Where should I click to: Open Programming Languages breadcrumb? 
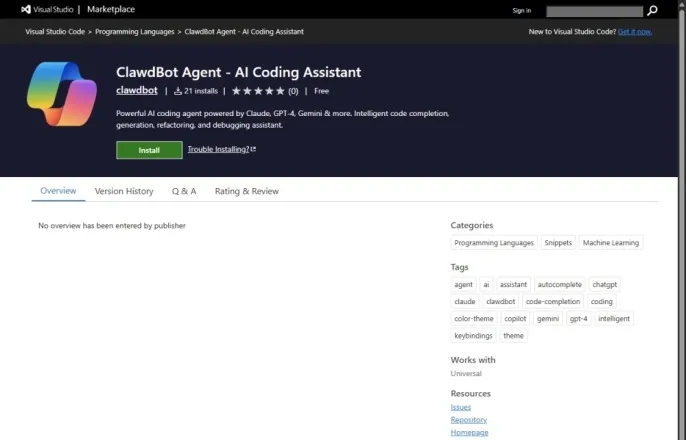click(135, 31)
